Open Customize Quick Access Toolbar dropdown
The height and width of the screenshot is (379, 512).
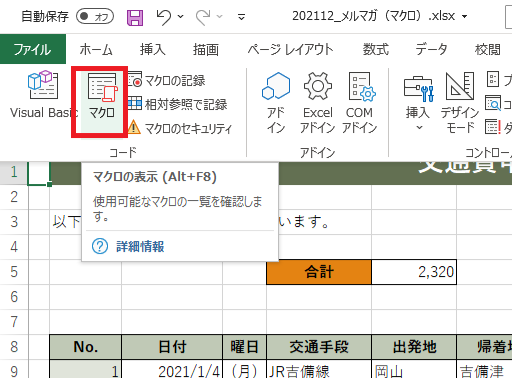tap(241, 17)
